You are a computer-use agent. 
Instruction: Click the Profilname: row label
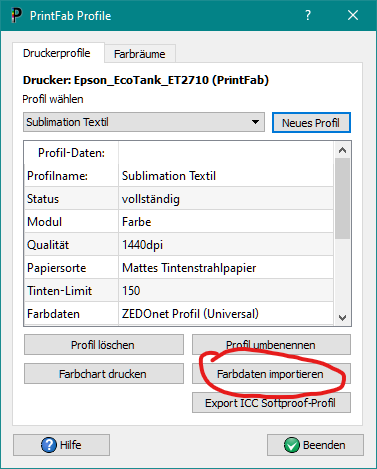click(x=71, y=176)
